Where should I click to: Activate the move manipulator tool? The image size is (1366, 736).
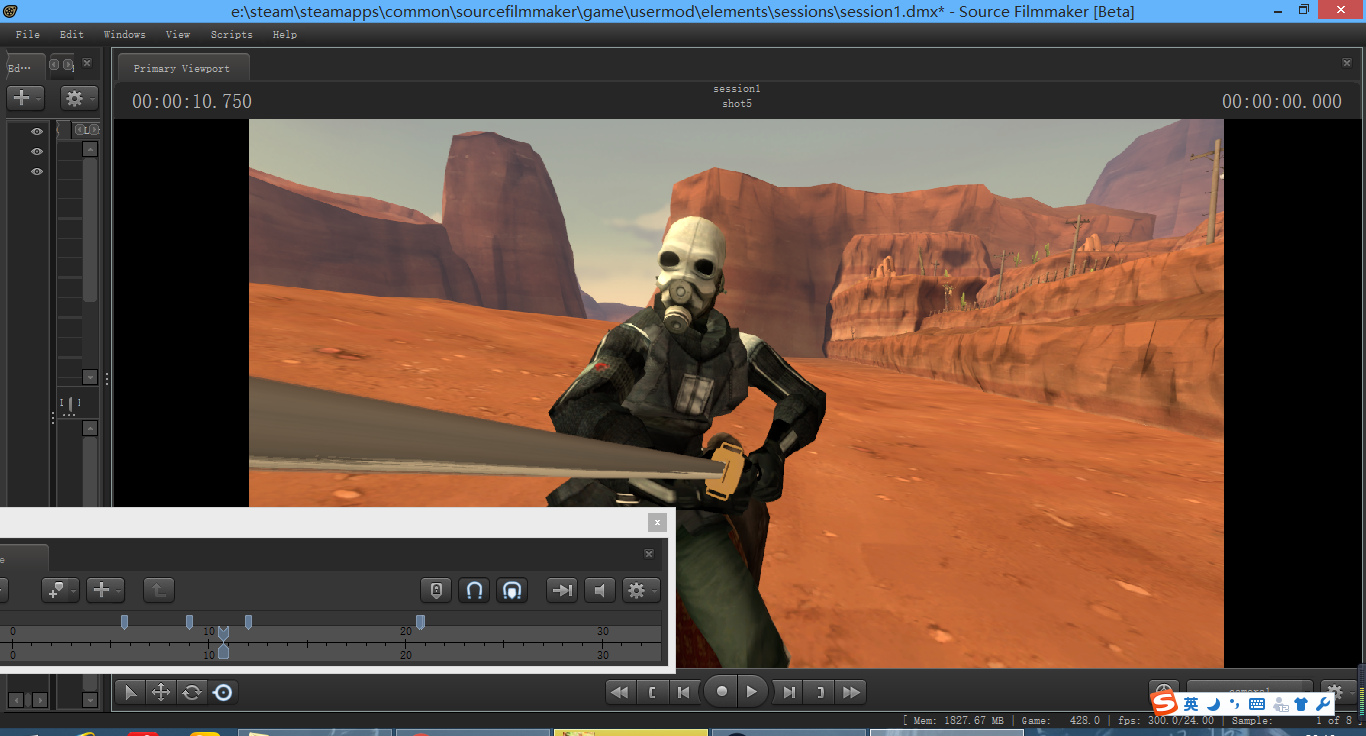160,692
